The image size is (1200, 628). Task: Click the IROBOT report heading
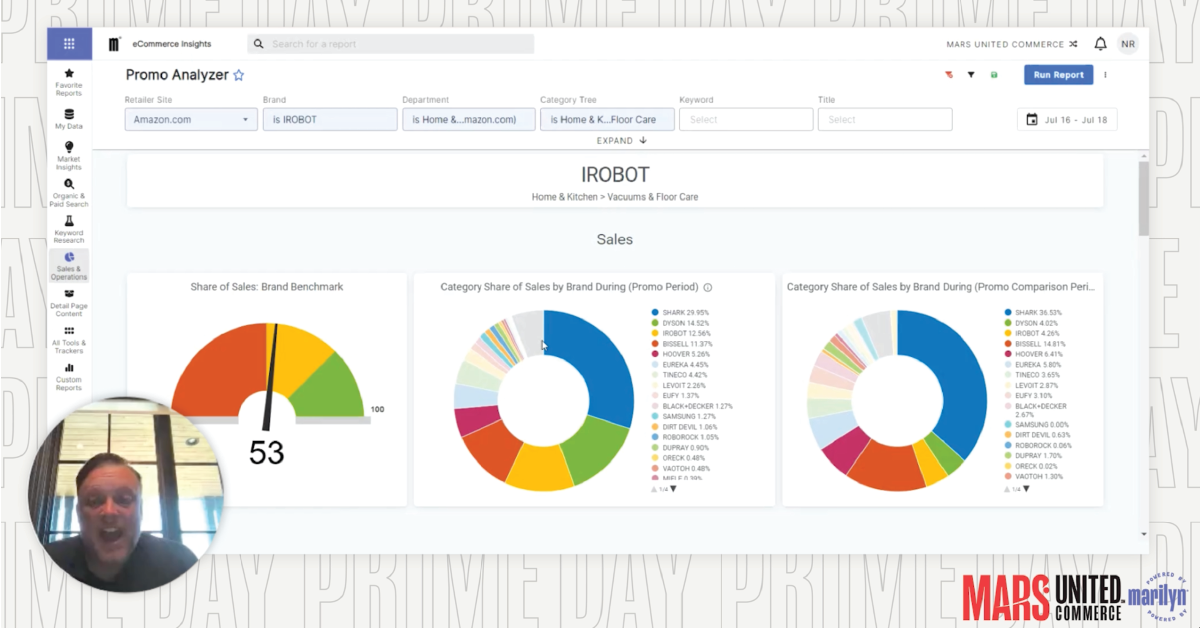point(615,175)
